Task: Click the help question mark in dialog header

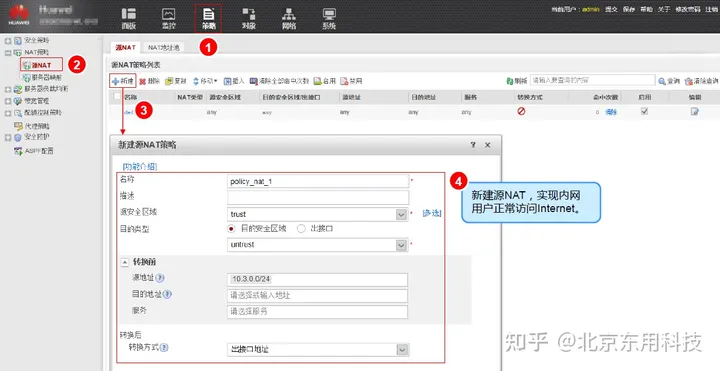Action: tap(473, 145)
